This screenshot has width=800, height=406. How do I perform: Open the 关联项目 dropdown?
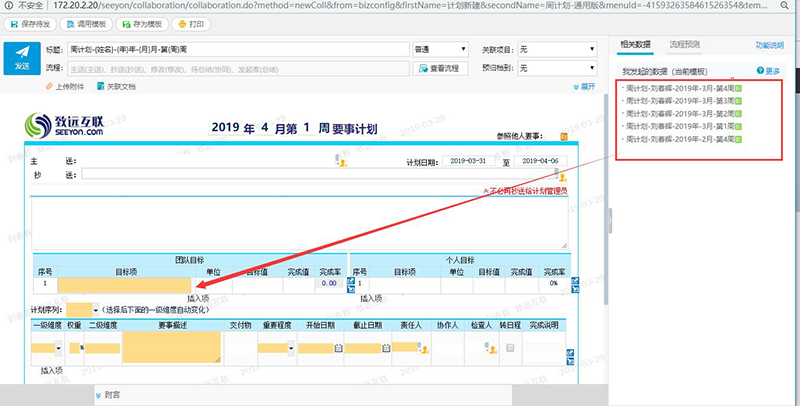[556, 48]
